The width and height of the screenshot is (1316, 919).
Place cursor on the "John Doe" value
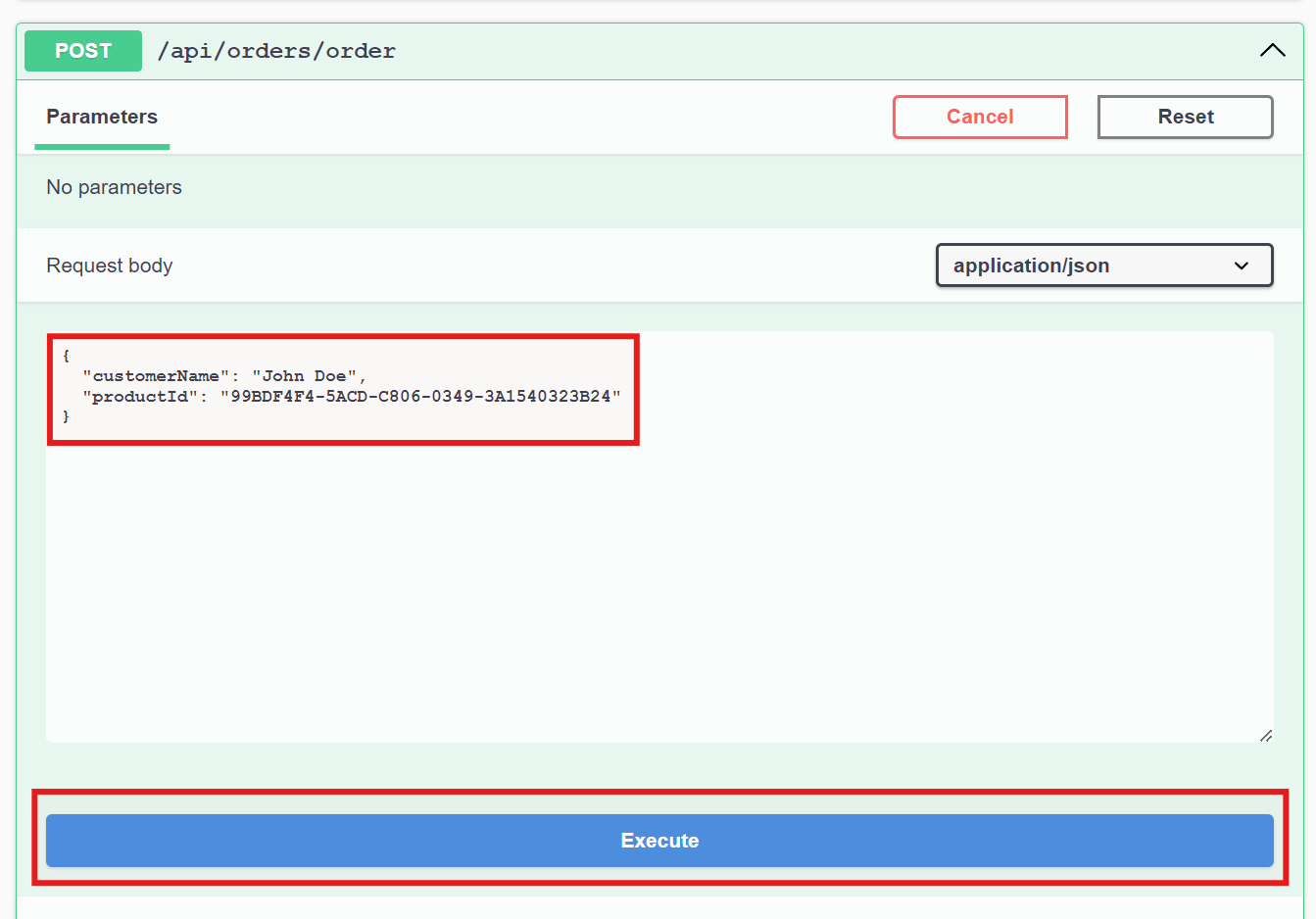[x=304, y=376]
